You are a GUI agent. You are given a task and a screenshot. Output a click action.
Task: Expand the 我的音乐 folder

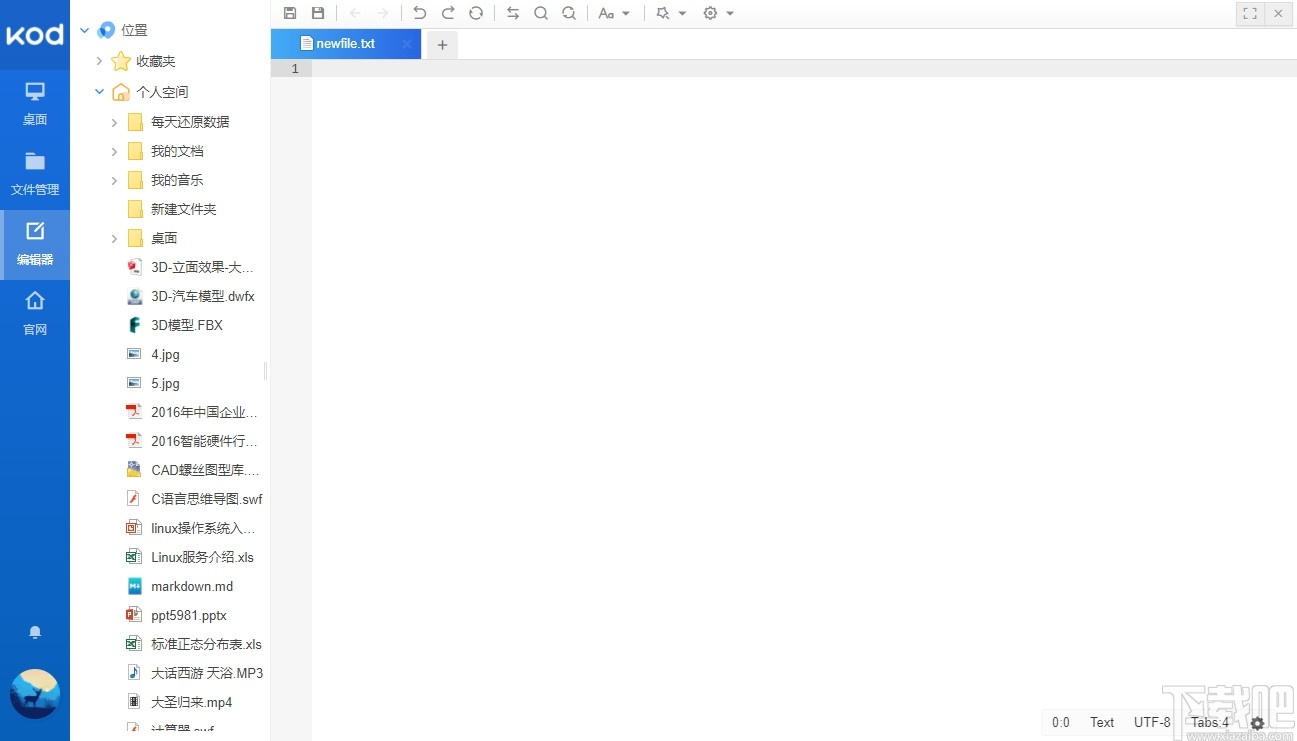[x=114, y=180]
